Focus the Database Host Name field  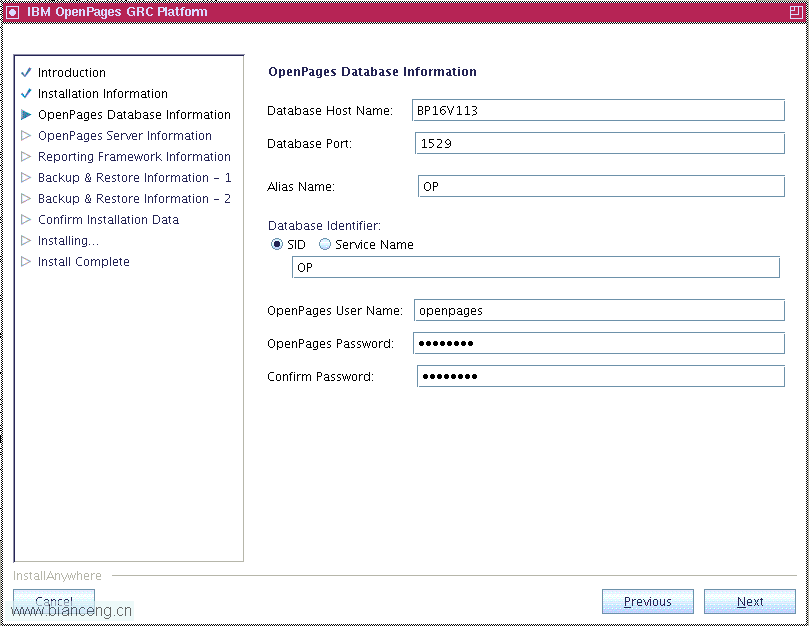coord(598,110)
